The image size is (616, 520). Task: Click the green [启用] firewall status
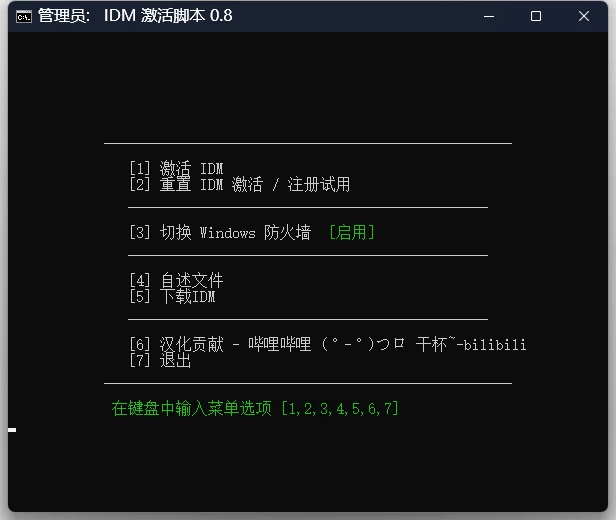pos(351,233)
